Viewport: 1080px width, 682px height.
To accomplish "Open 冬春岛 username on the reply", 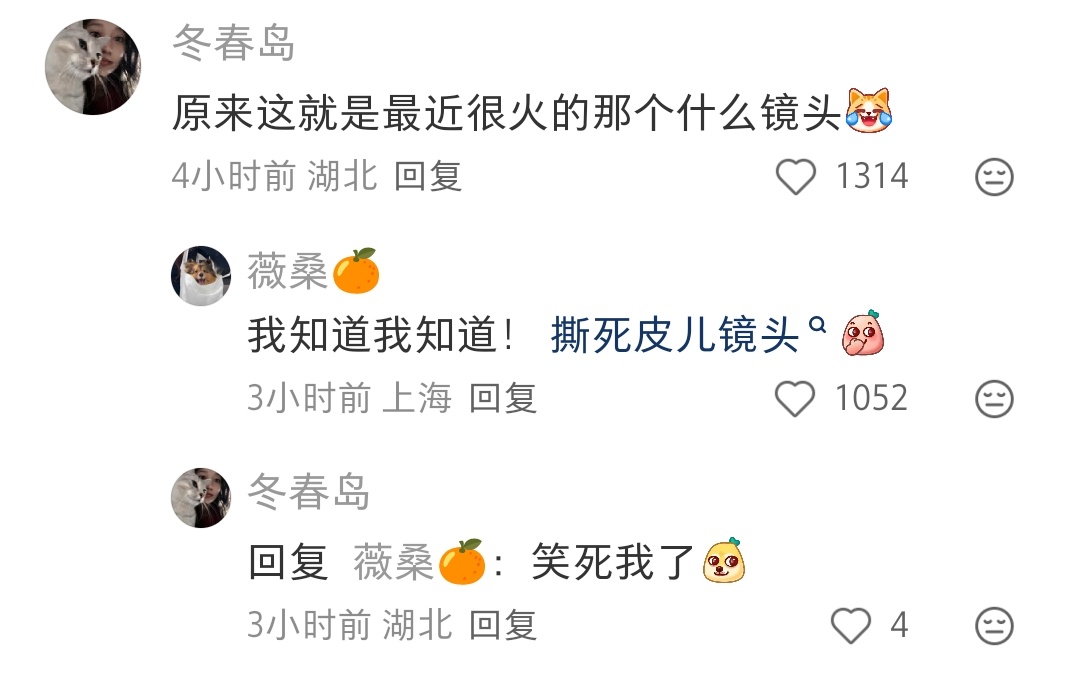I will pos(309,492).
